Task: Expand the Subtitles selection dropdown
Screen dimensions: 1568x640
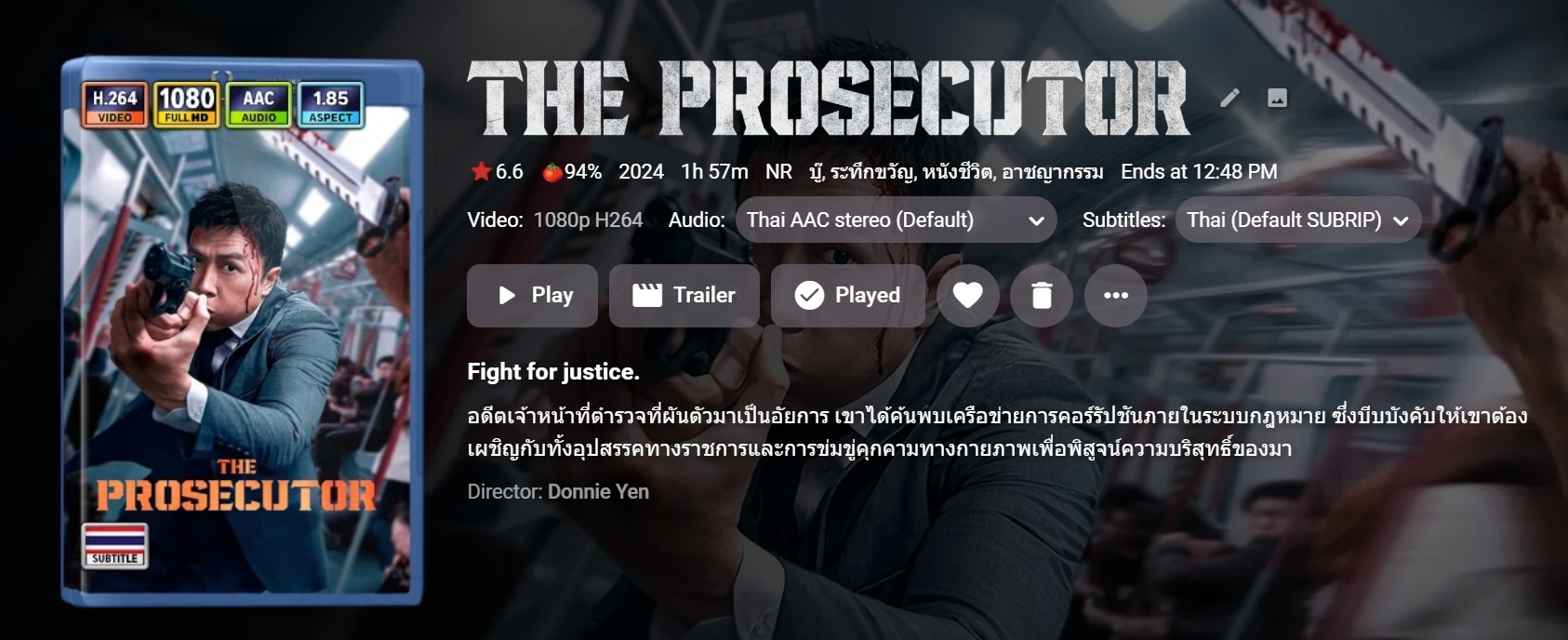Action: 1298,220
